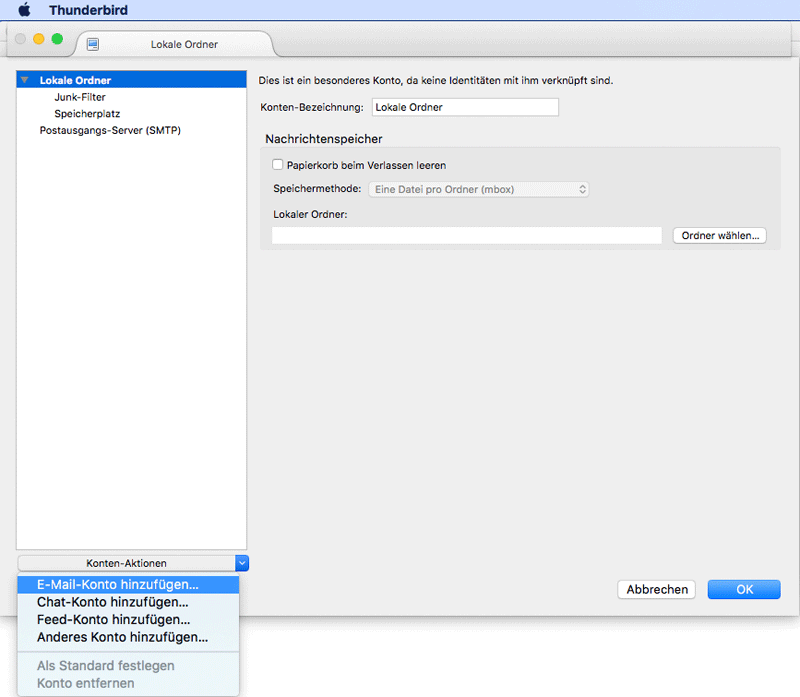Screen dimensions: 800x697
Task: Click the yellow minimize window button
Action: [40, 39]
